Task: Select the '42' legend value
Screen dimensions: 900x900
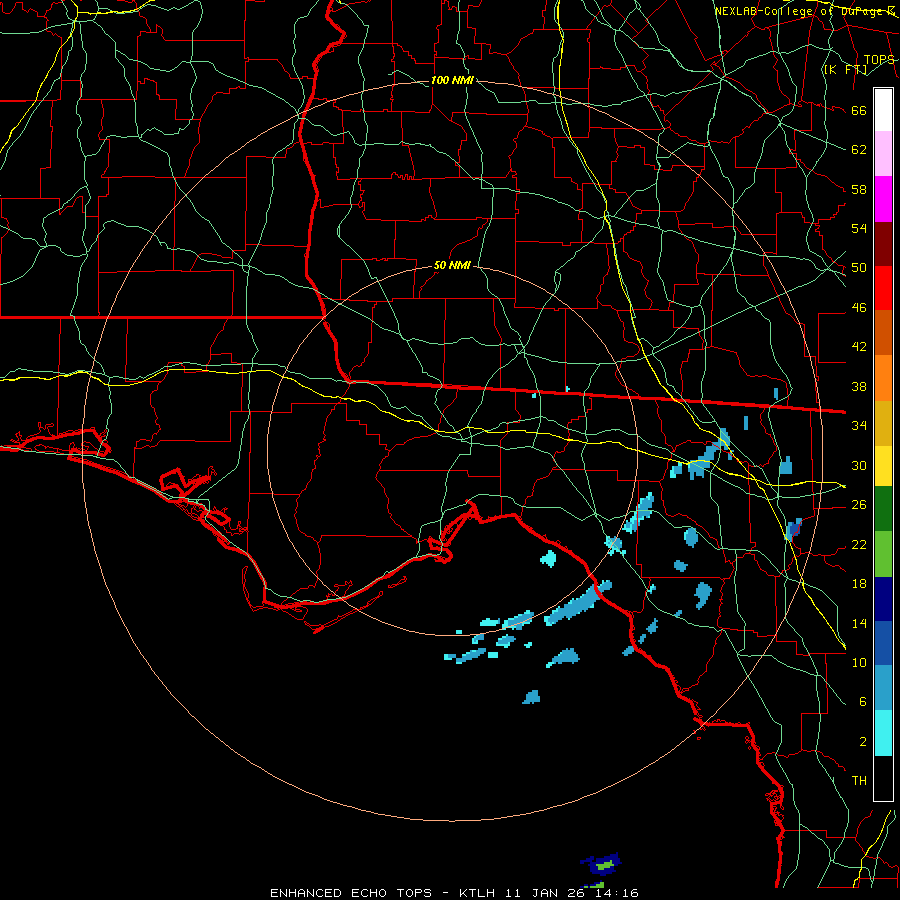Action: point(859,347)
